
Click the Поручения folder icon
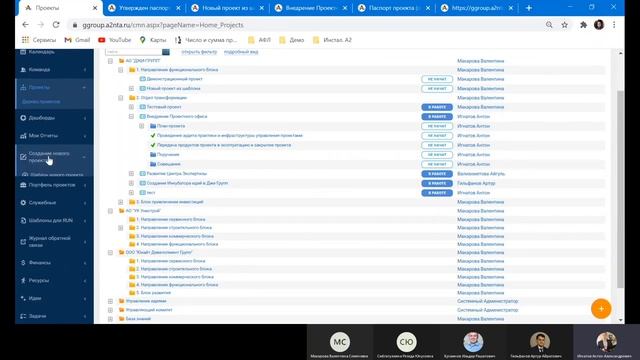tap(153, 155)
